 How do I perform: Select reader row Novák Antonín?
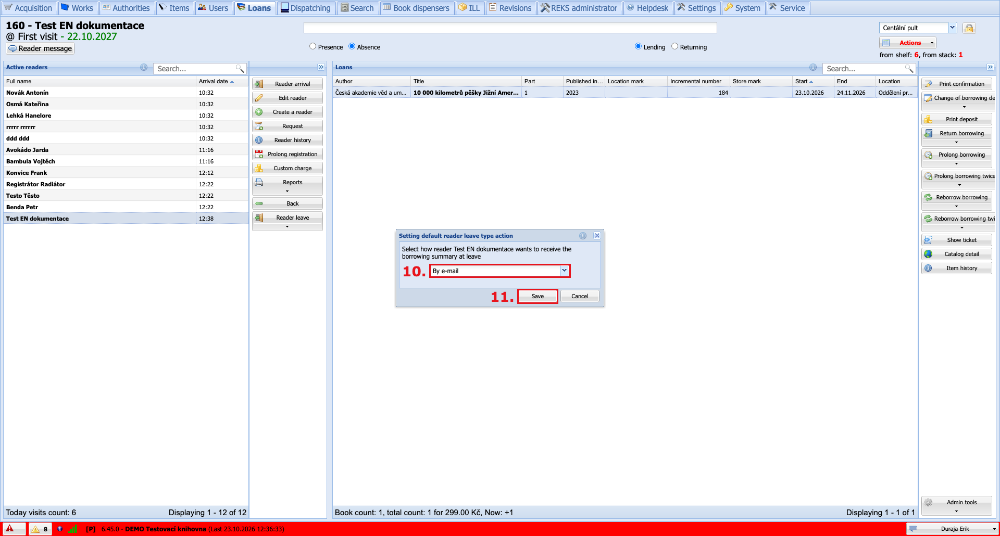[x=126, y=93]
